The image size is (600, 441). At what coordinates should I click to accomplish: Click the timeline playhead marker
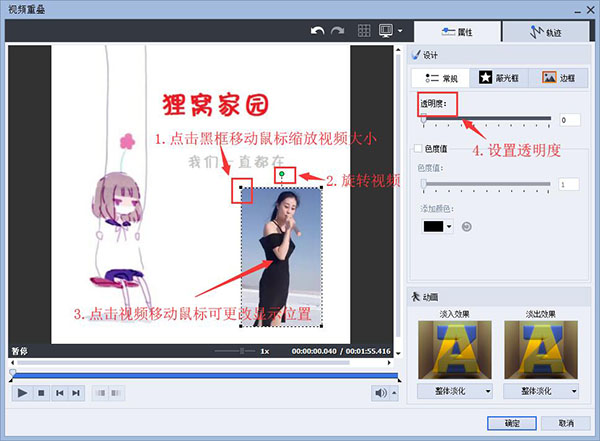13,372
